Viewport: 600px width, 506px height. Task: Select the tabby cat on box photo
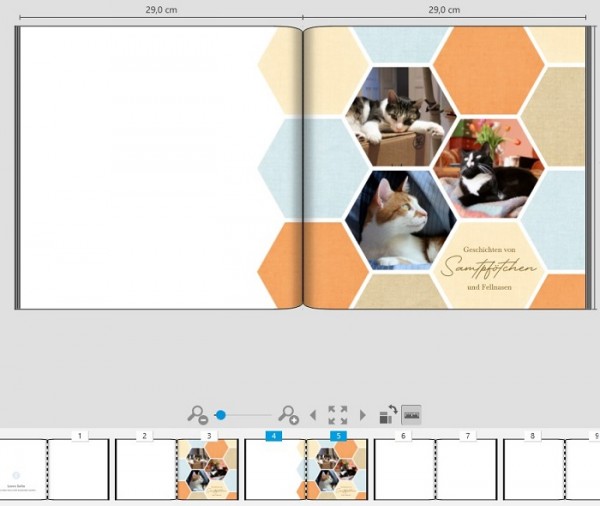pyautogui.click(x=401, y=117)
